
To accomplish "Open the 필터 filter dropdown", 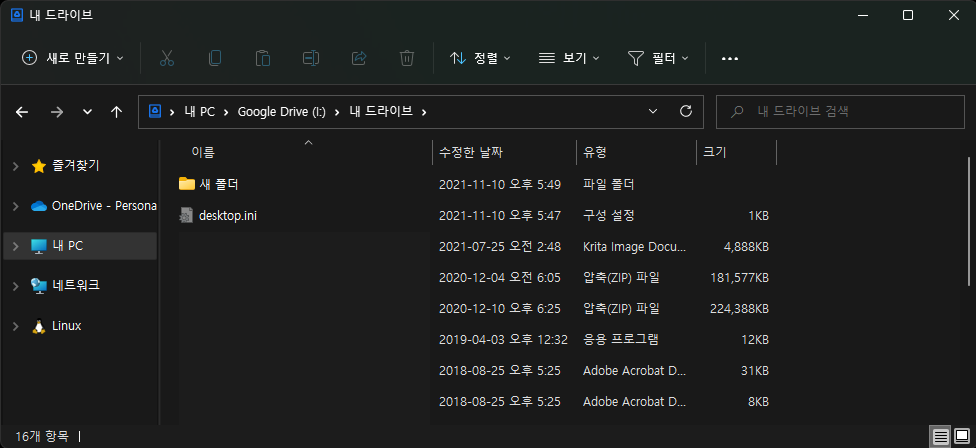I will [x=659, y=58].
